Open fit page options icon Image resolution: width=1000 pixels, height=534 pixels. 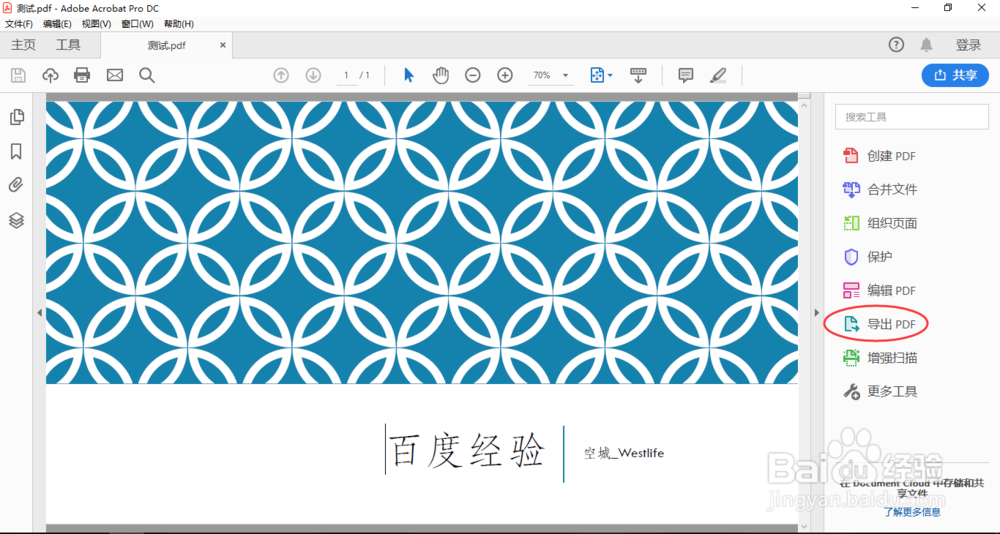601,75
